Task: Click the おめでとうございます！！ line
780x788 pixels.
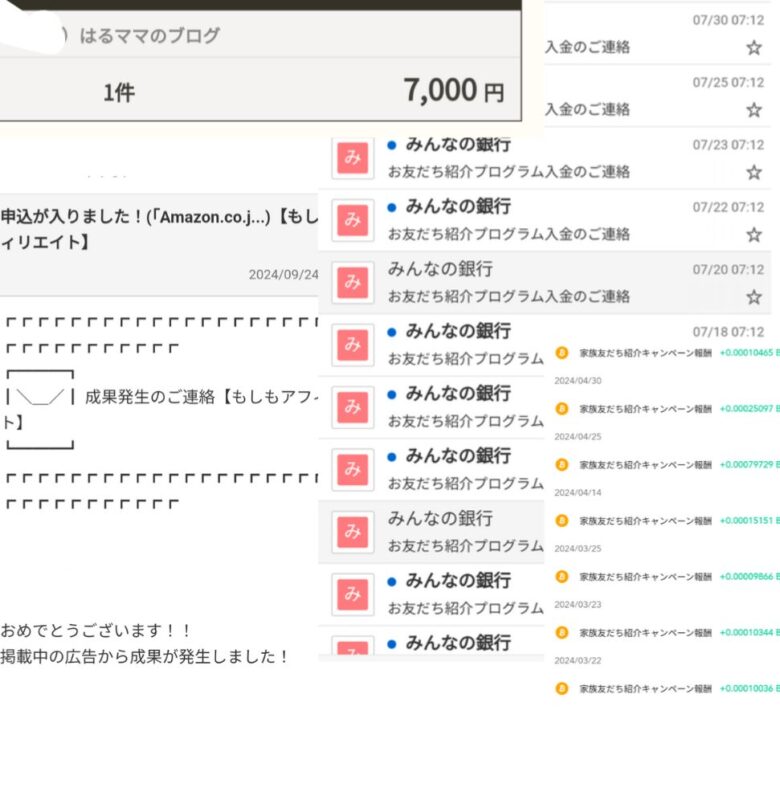Action: (95, 630)
